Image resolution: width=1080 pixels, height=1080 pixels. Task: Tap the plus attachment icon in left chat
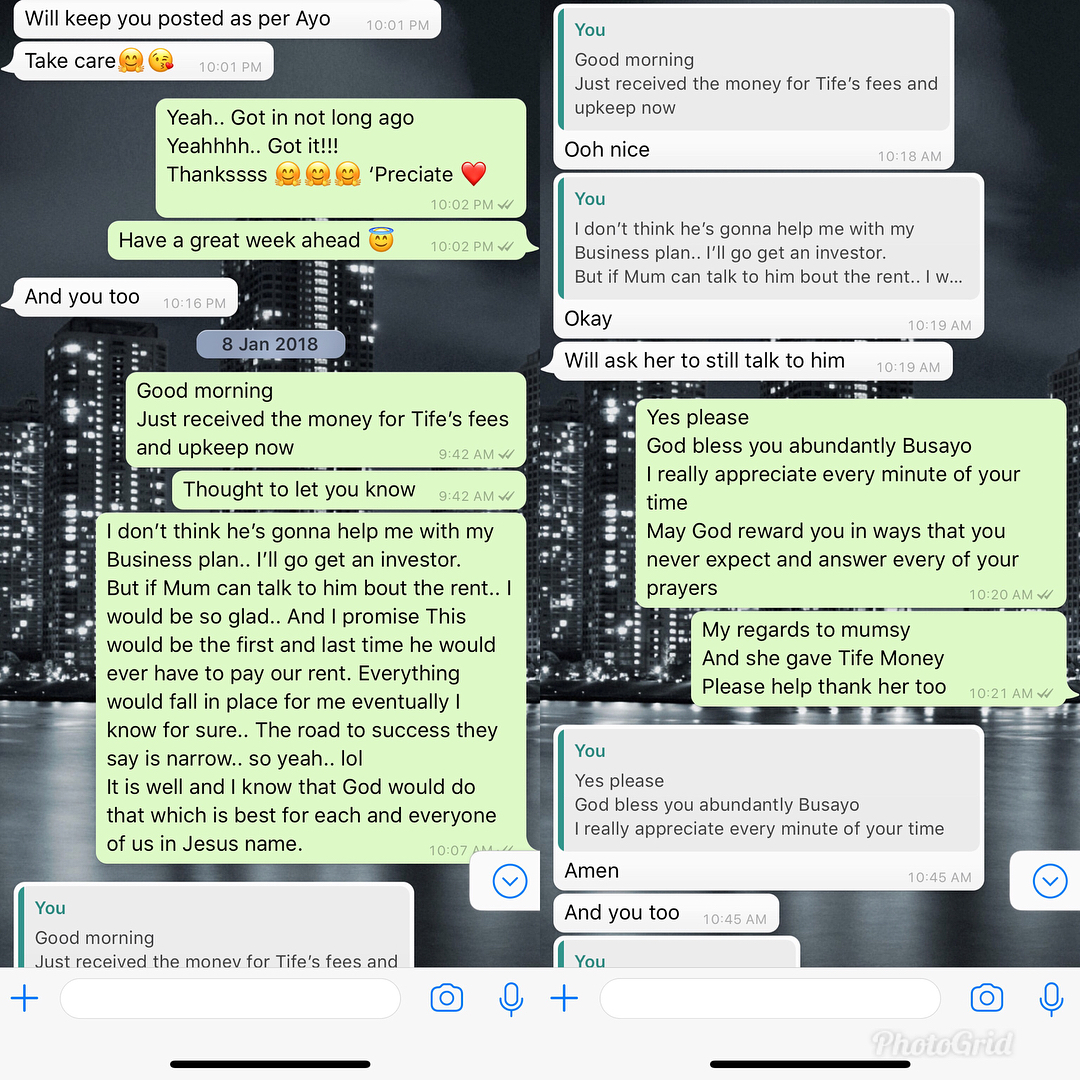click(25, 998)
